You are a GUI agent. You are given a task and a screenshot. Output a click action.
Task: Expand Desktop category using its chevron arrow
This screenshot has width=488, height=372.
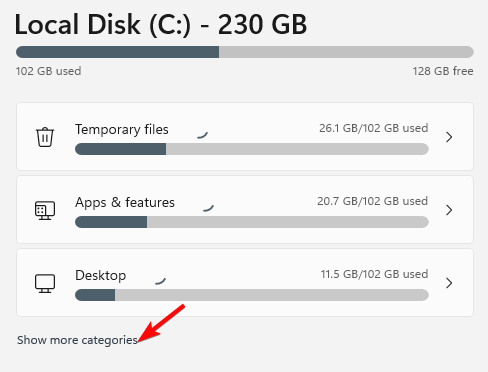449,283
